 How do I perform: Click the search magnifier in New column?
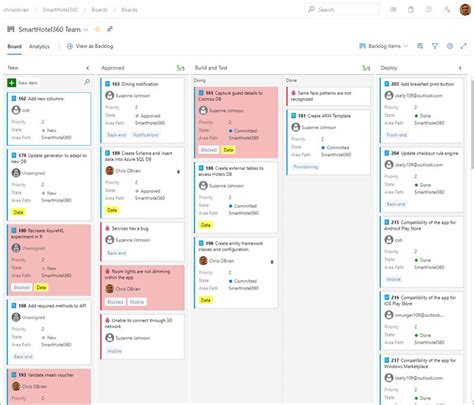87,82
